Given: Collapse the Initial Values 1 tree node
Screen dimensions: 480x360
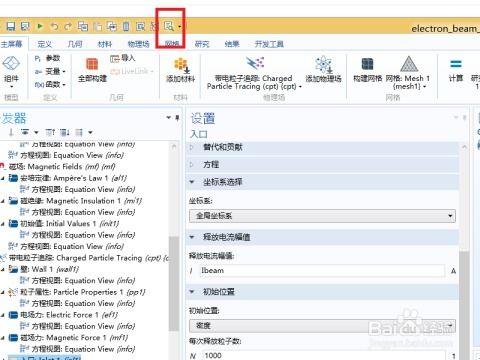Looking at the screenshot, I should click(3, 224).
